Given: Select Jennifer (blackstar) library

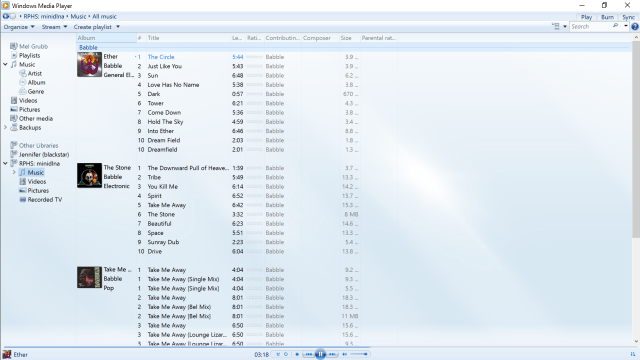Looking at the screenshot, I should 40,154.
